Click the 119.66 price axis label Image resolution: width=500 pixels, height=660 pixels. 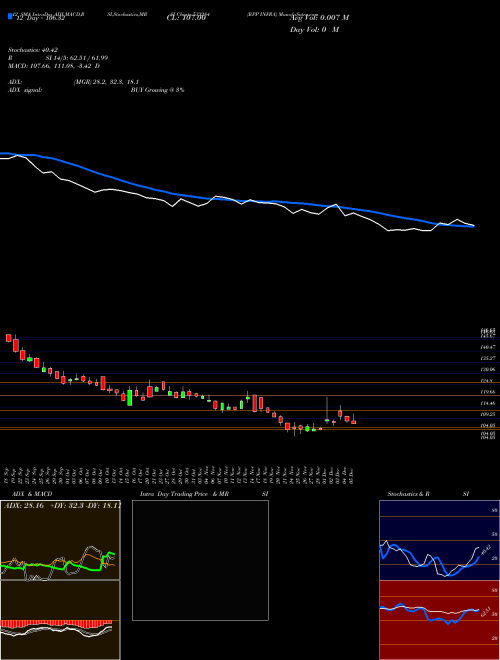(489, 392)
